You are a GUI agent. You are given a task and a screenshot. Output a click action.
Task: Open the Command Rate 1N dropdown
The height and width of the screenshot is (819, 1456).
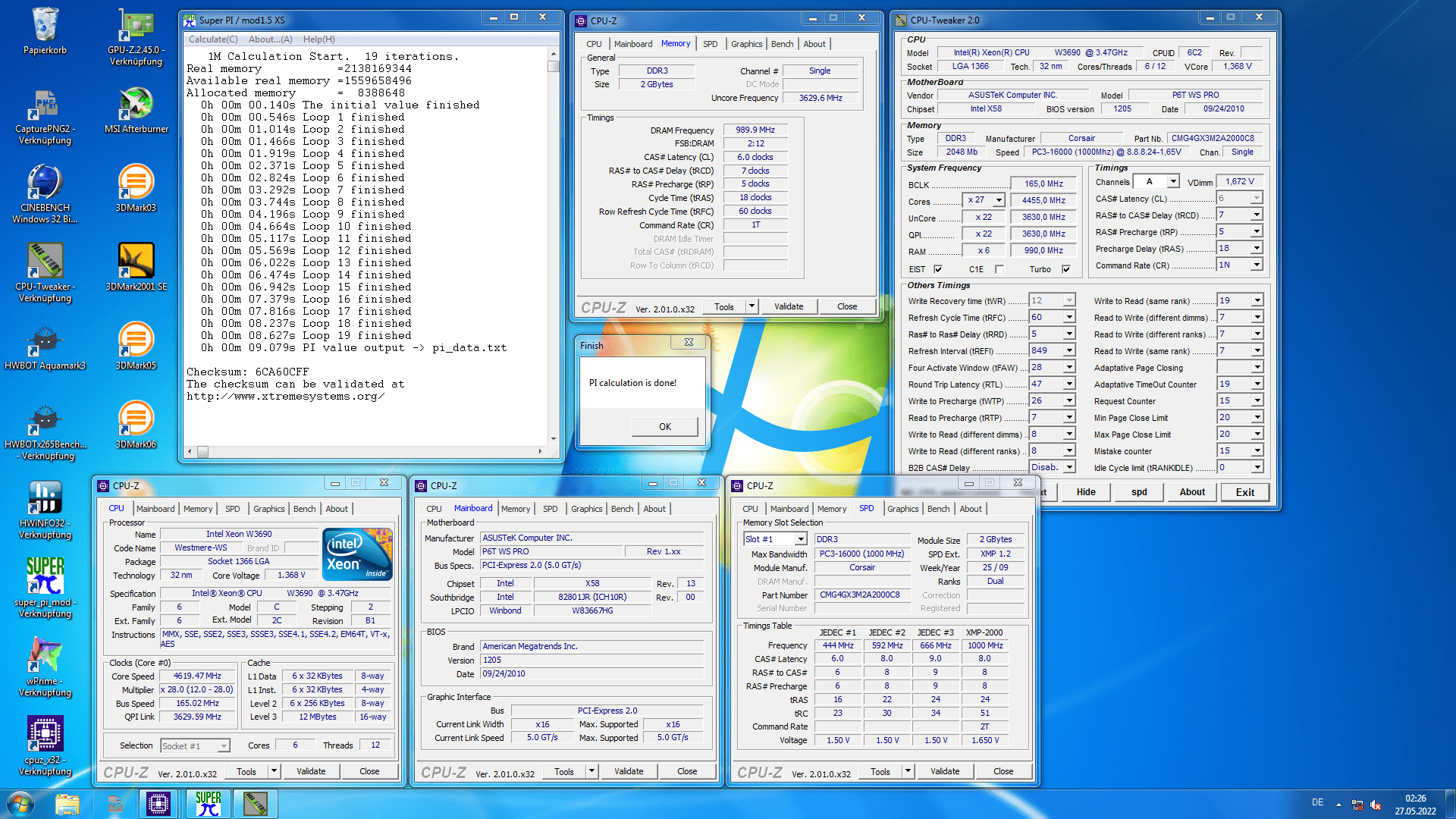1257,265
